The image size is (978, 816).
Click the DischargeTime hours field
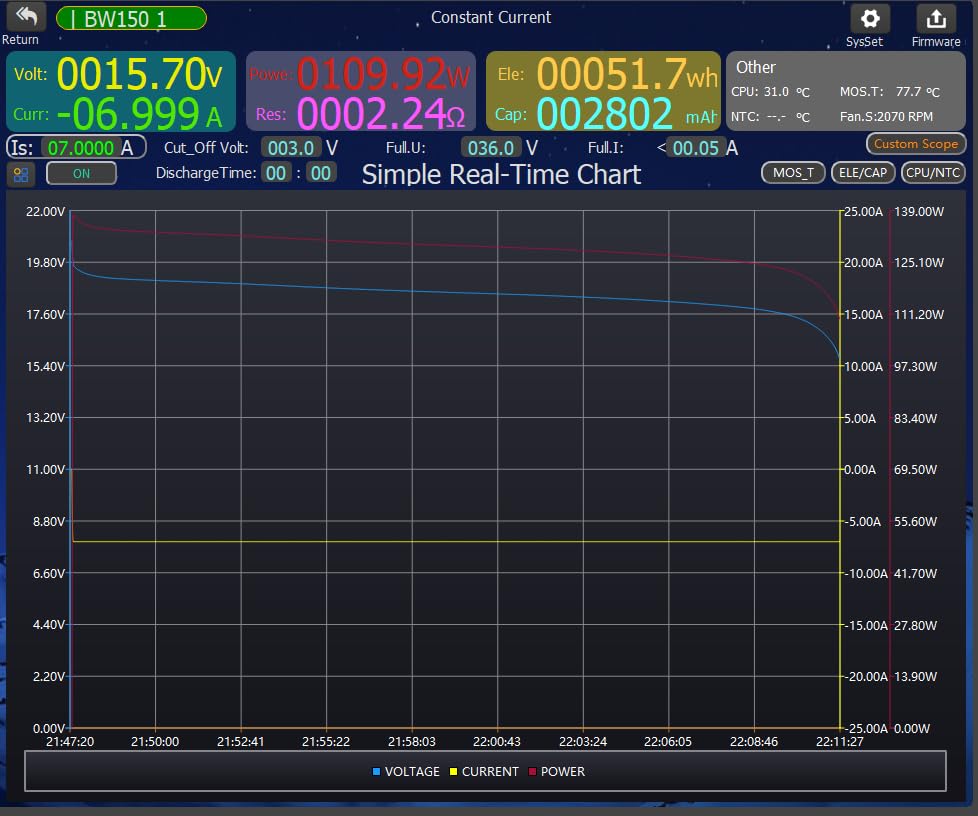tap(276, 173)
